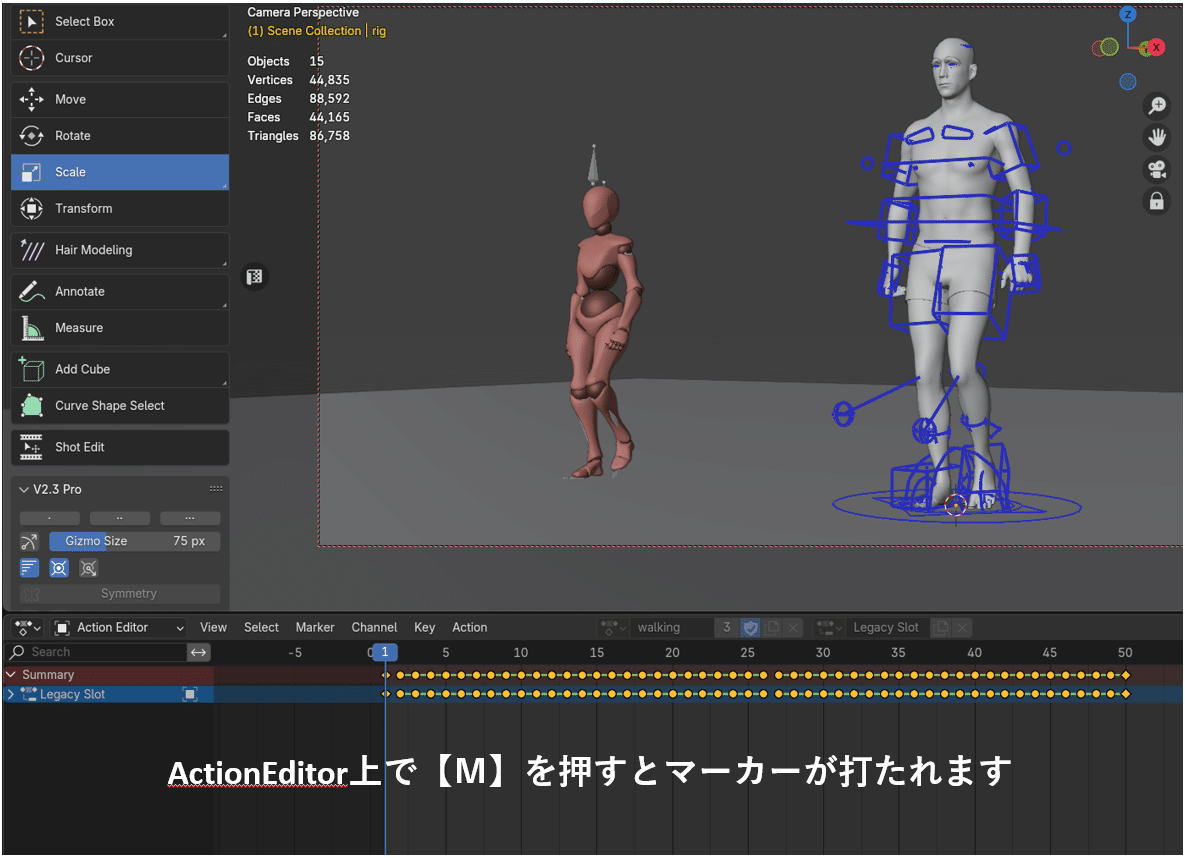The height and width of the screenshot is (858, 1185).
Task: Toggle the blue gizmo icon in V2.3 Pro panel
Action: 59,568
